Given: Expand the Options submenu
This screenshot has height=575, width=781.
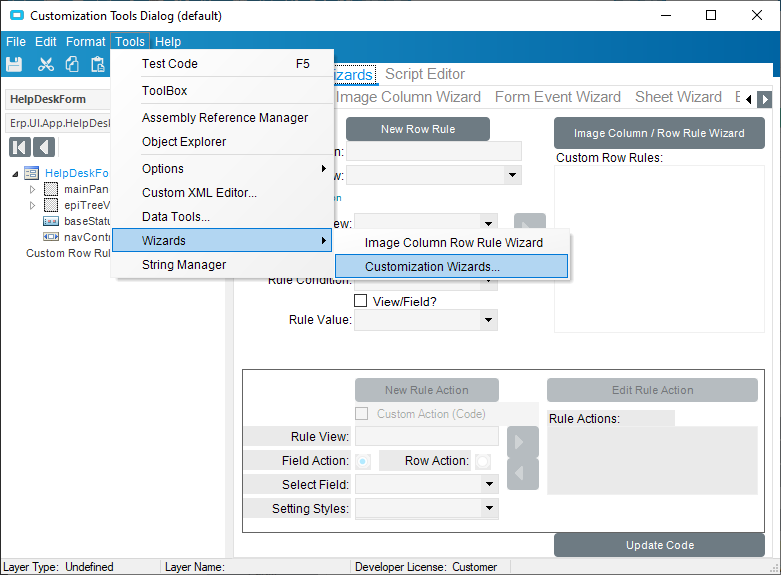Looking at the screenshot, I should click(223, 168).
